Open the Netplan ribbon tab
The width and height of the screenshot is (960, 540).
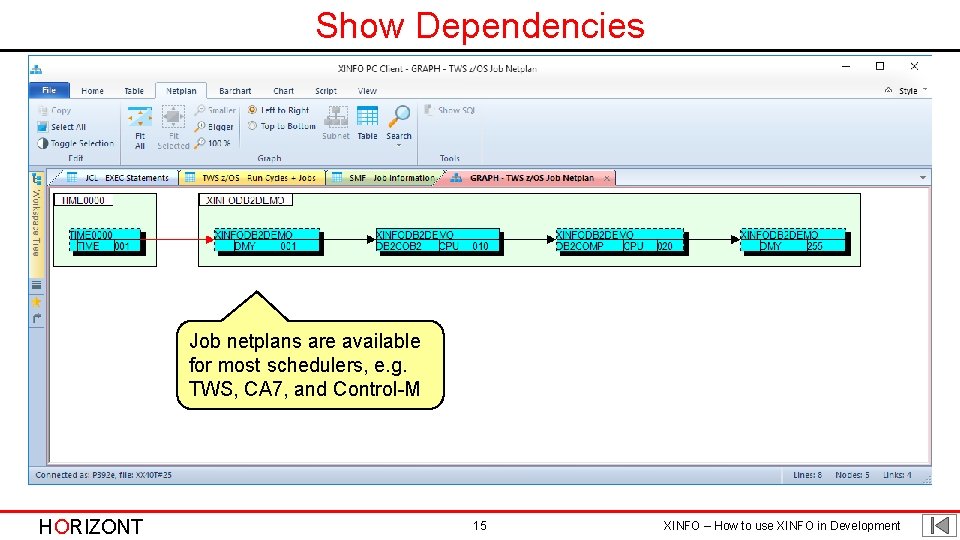coord(181,91)
